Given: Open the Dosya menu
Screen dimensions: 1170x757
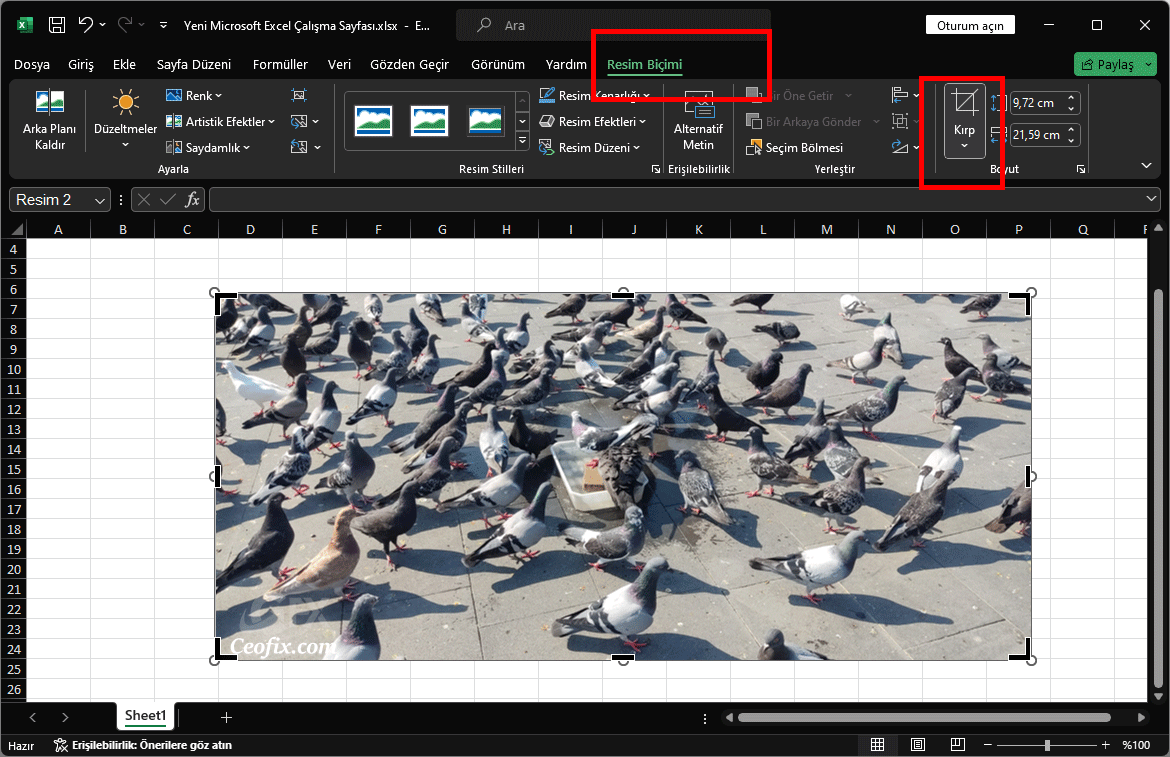Looking at the screenshot, I should pos(32,65).
